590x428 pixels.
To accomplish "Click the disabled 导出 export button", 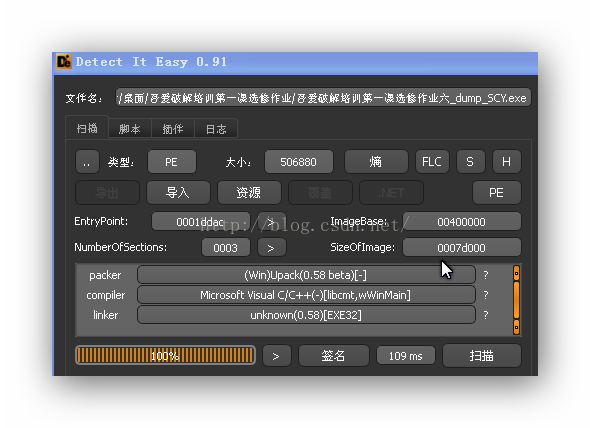I will (107, 193).
